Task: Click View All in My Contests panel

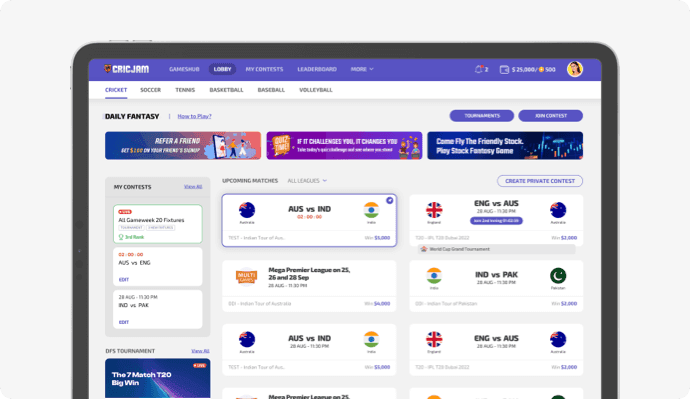Action: point(193,187)
